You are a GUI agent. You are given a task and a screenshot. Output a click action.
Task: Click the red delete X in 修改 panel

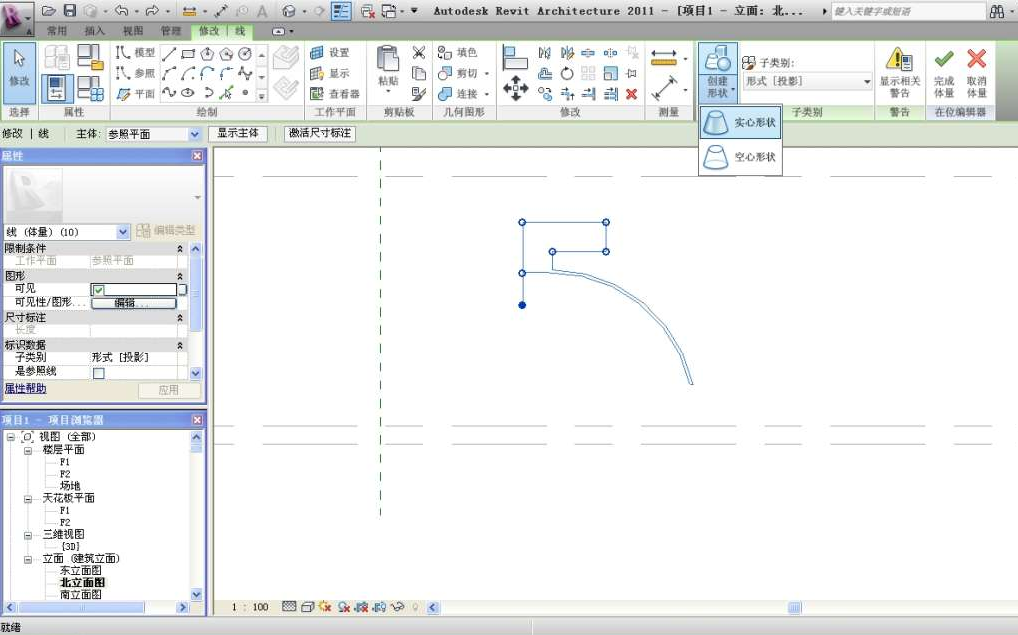click(x=631, y=94)
